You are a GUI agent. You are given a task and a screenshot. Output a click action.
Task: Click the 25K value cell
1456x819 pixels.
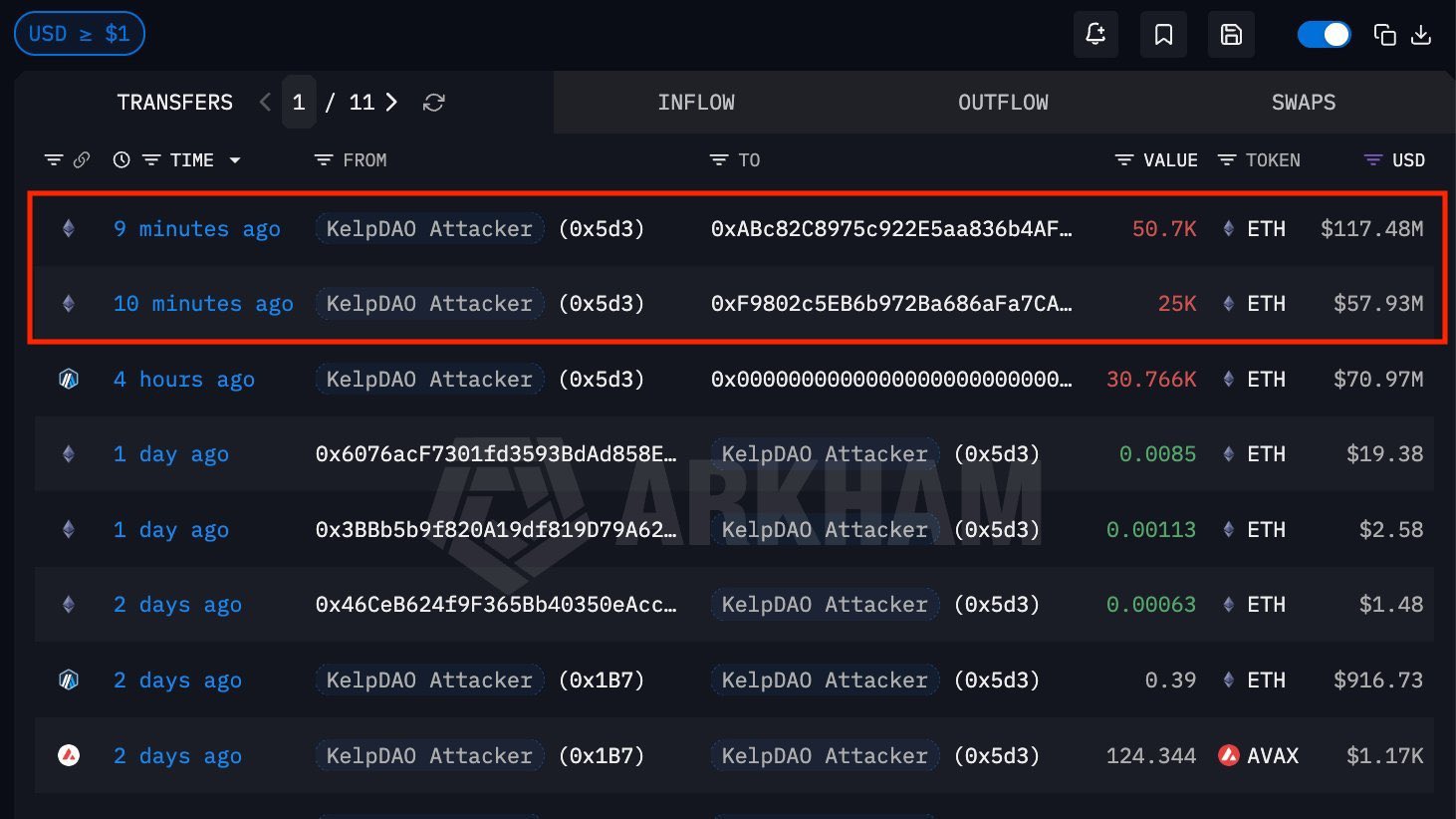(x=1177, y=304)
